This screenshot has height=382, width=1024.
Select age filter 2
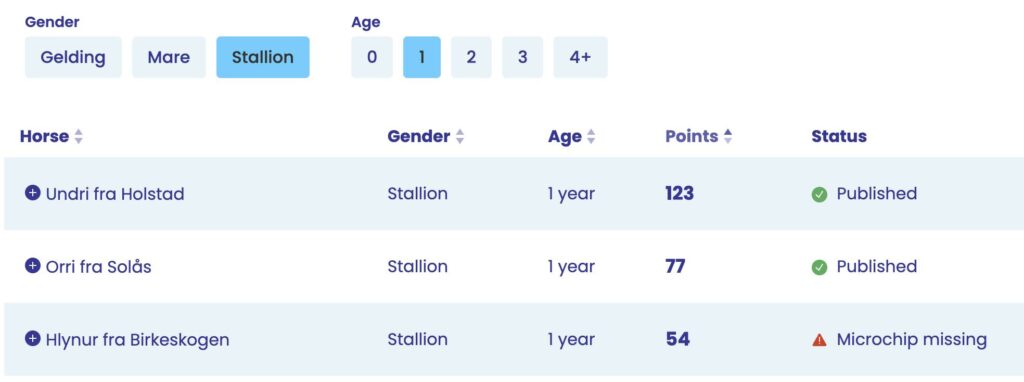coord(471,57)
